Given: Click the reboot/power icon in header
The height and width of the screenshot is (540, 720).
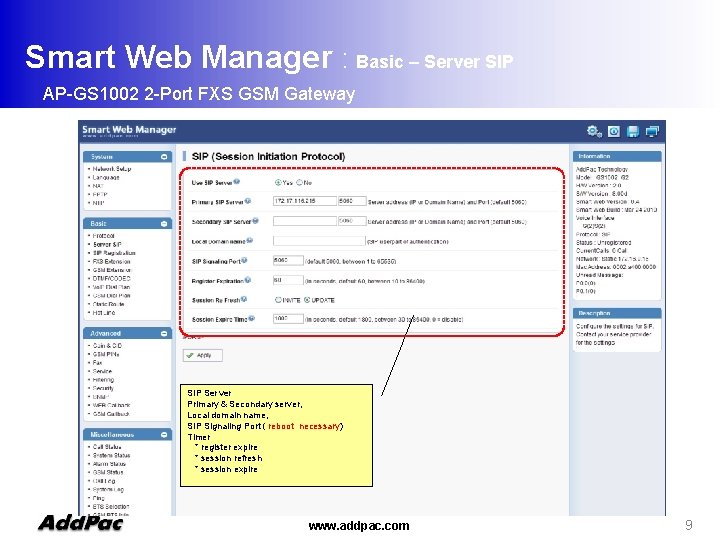Looking at the screenshot, I should tap(614, 132).
